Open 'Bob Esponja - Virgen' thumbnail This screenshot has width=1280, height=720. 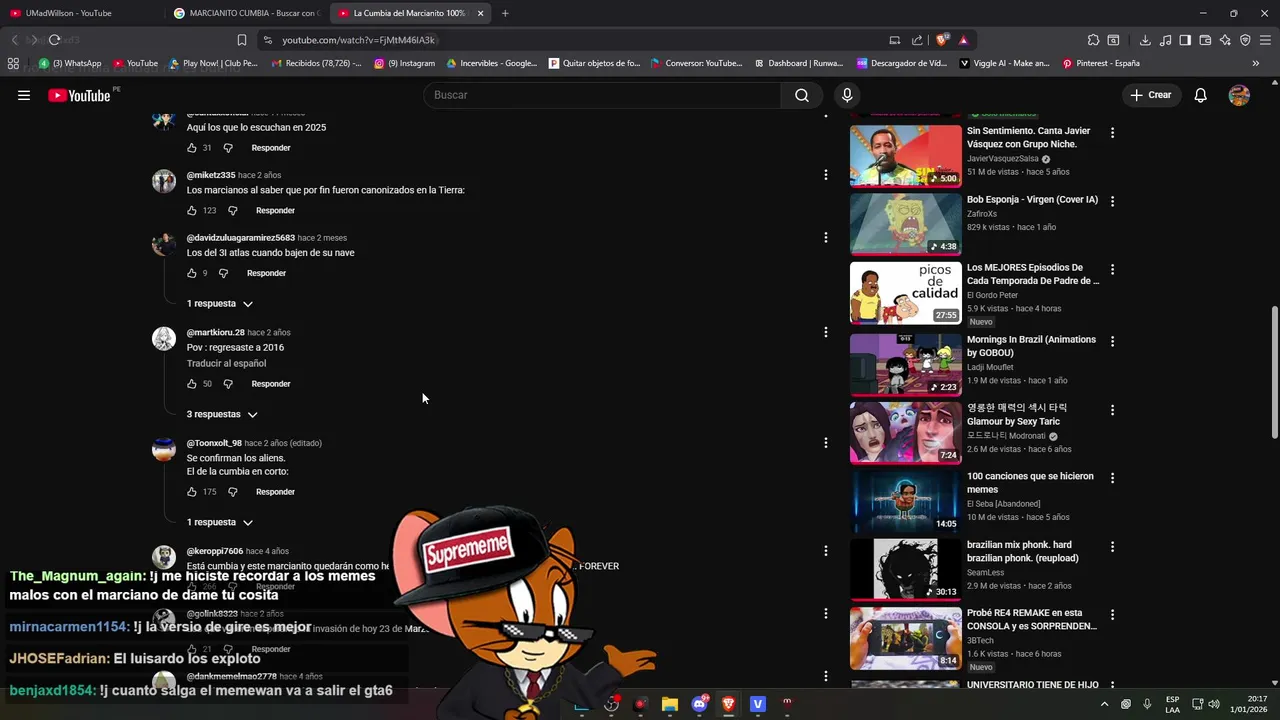(x=905, y=224)
